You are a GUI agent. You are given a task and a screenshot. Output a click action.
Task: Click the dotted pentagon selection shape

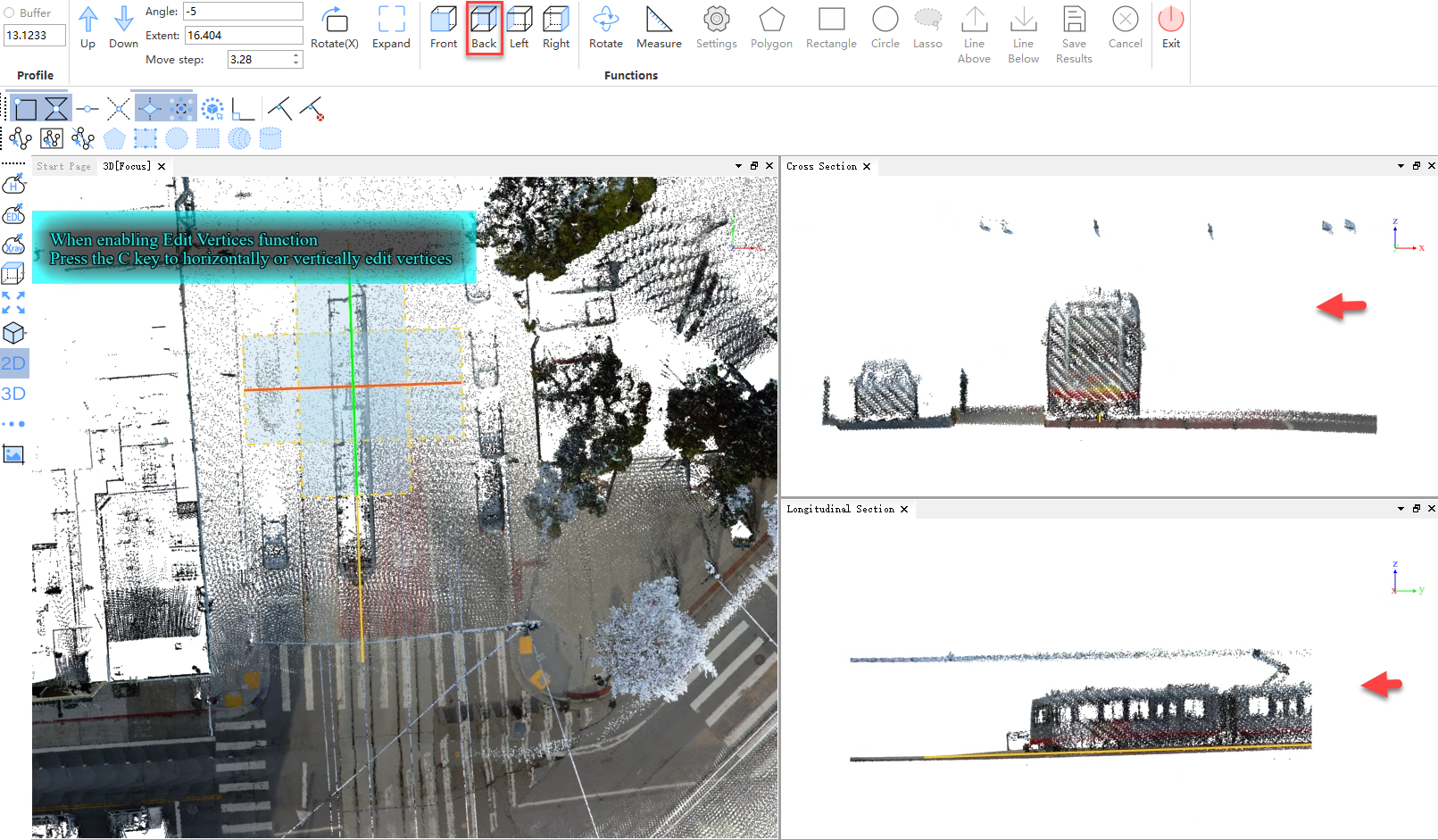click(x=114, y=138)
